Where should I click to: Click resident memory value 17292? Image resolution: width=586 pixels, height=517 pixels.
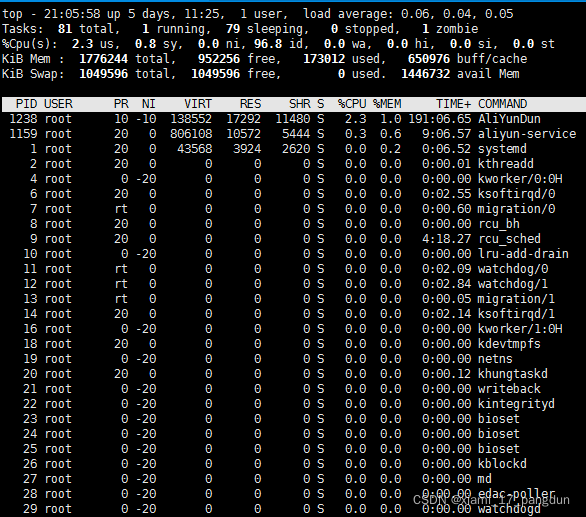244,119
